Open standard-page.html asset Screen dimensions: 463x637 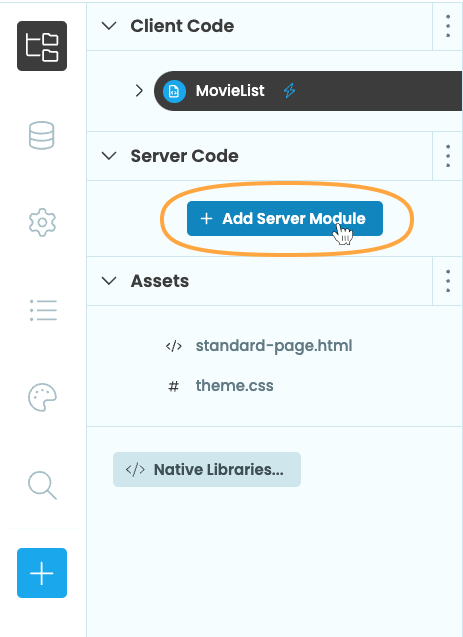tap(274, 346)
